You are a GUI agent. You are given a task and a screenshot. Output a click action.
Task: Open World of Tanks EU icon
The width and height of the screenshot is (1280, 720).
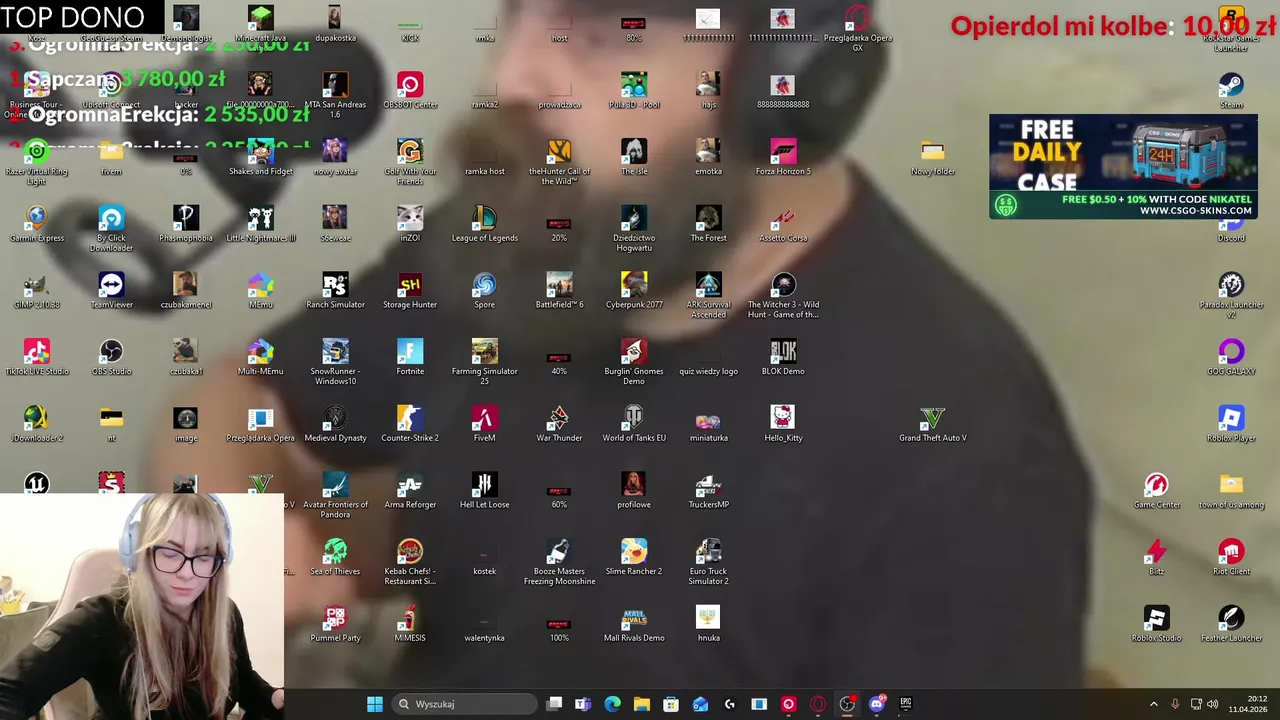634,424
